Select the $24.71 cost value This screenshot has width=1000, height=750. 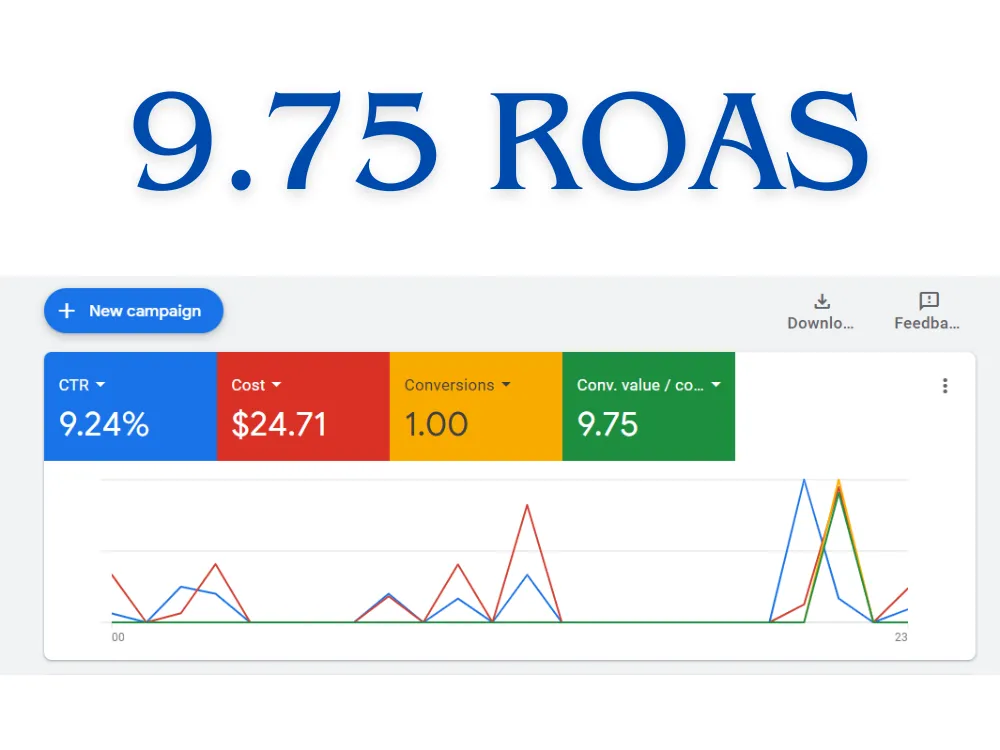[279, 424]
